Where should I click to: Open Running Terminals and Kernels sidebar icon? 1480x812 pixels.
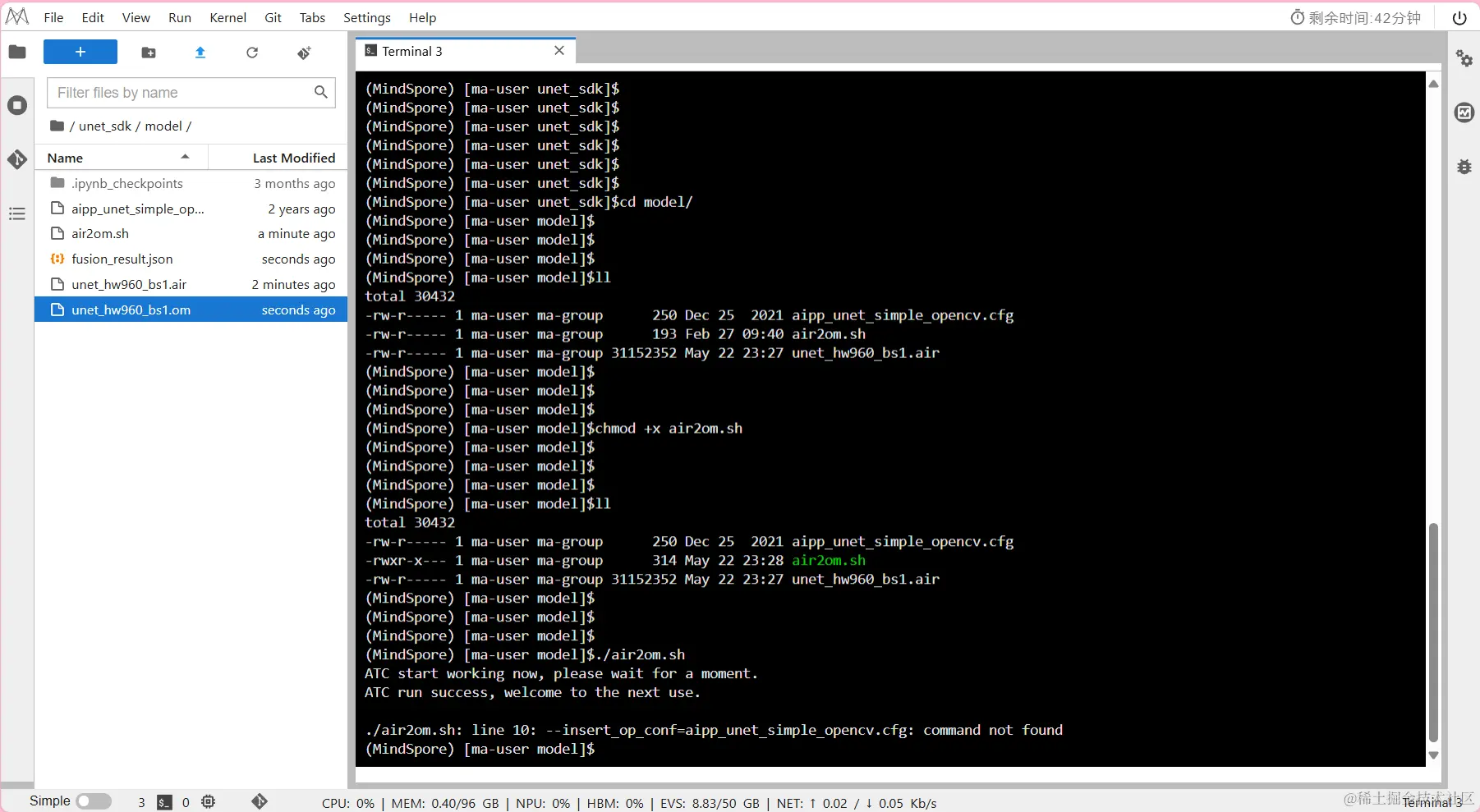coord(17,105)
